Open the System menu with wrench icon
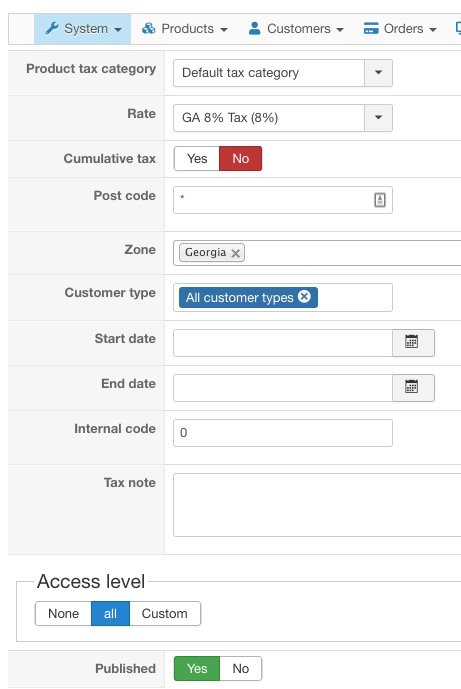The height and width of the screenshot is (689, 461). click(x=83, y=29)
